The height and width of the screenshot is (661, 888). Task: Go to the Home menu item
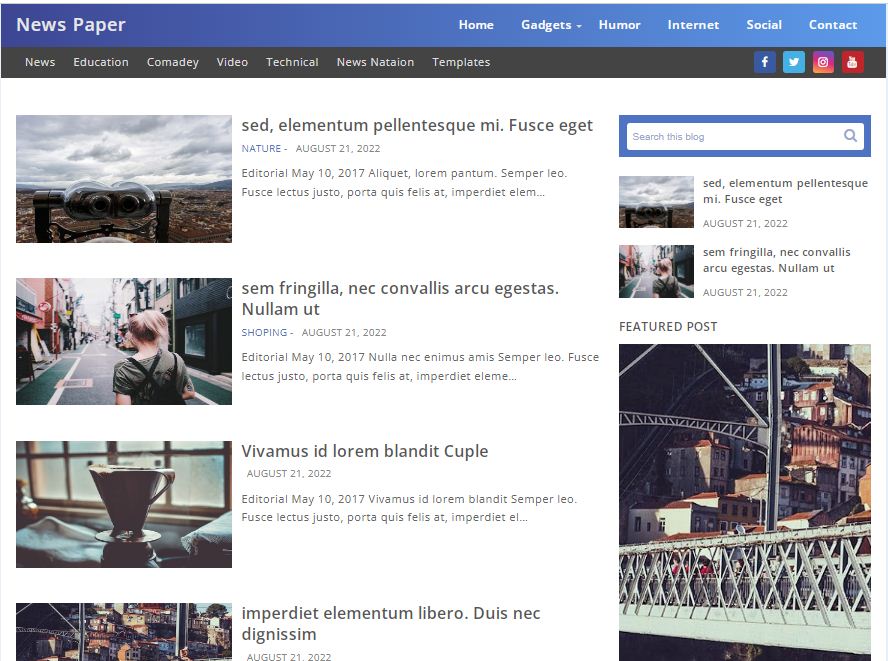(476, 25)
